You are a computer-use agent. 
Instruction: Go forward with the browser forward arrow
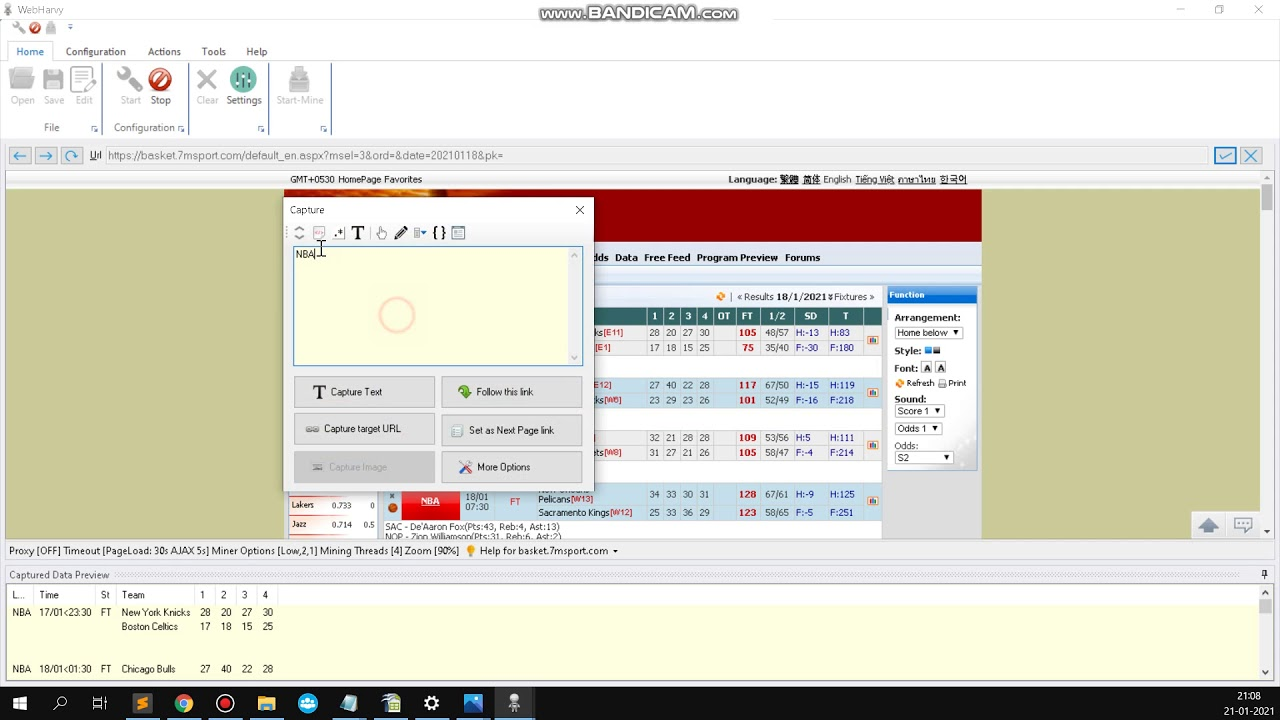point(45,155)
